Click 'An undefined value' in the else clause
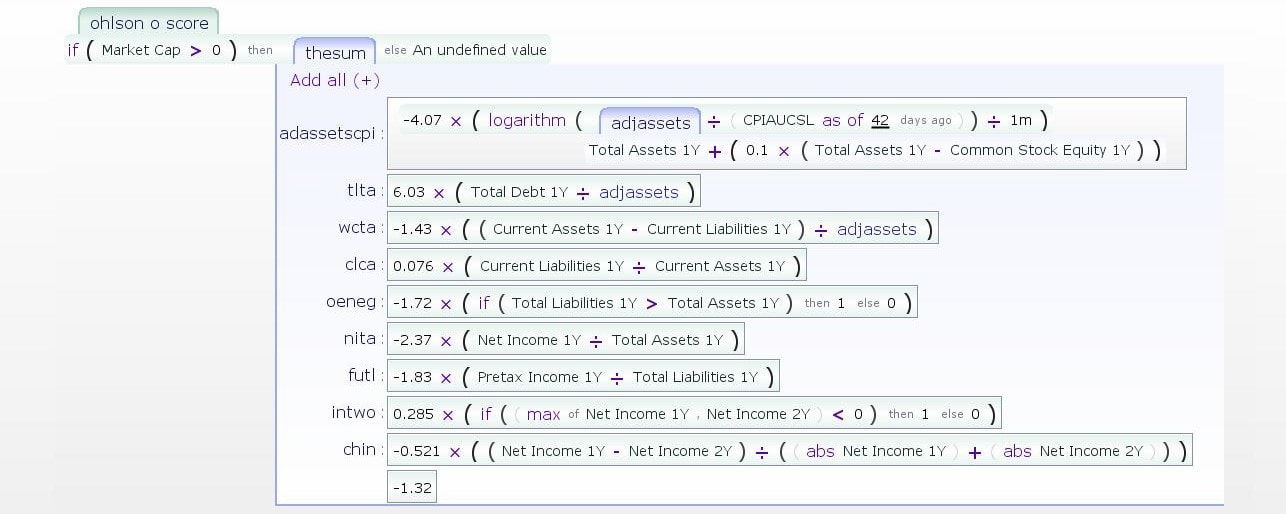This screenshot has width=1286, height=514. [x=480, y=50]
